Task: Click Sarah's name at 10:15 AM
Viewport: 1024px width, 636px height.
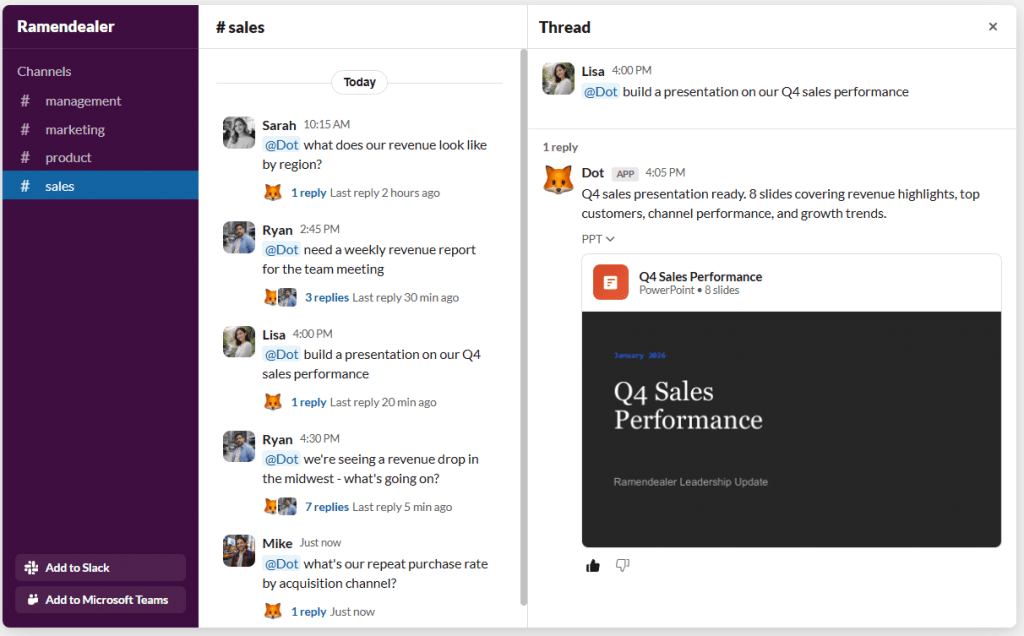Action: pyautogui.click(x=279, y=125)
